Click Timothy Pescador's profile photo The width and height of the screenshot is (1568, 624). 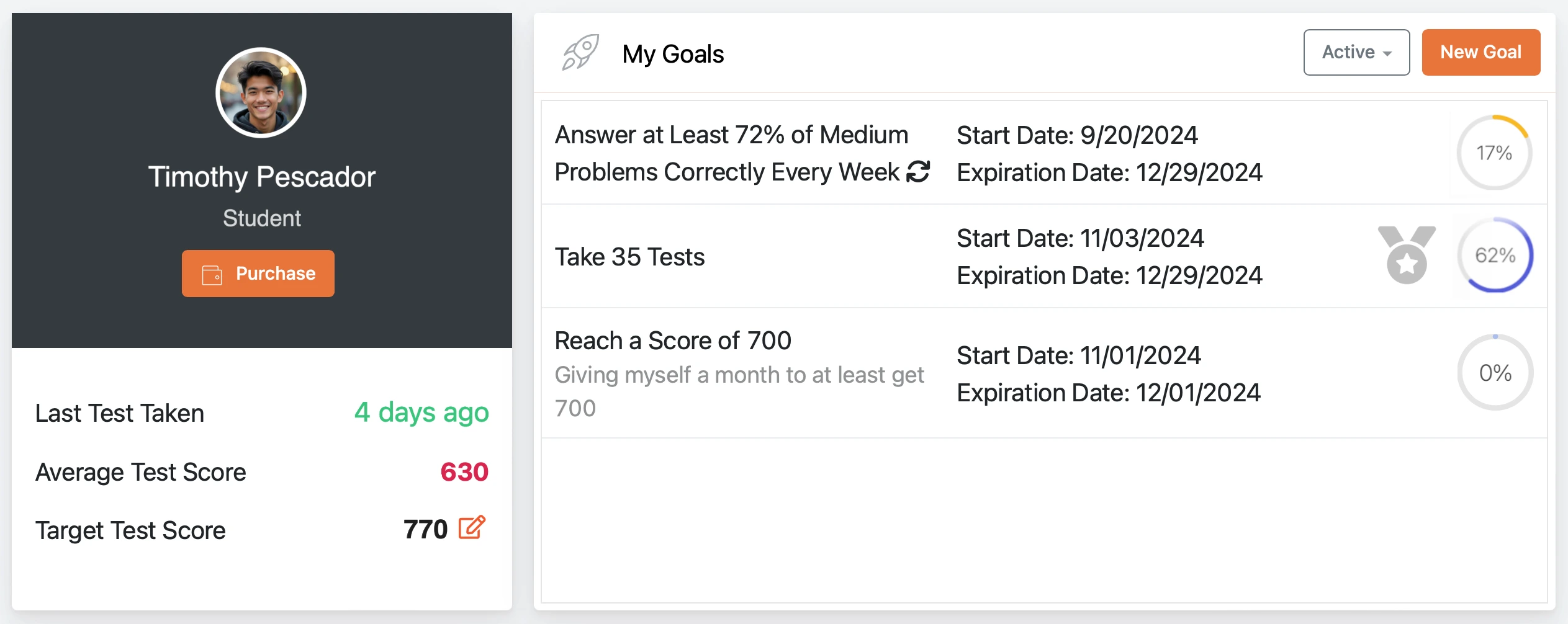(261, 92)
